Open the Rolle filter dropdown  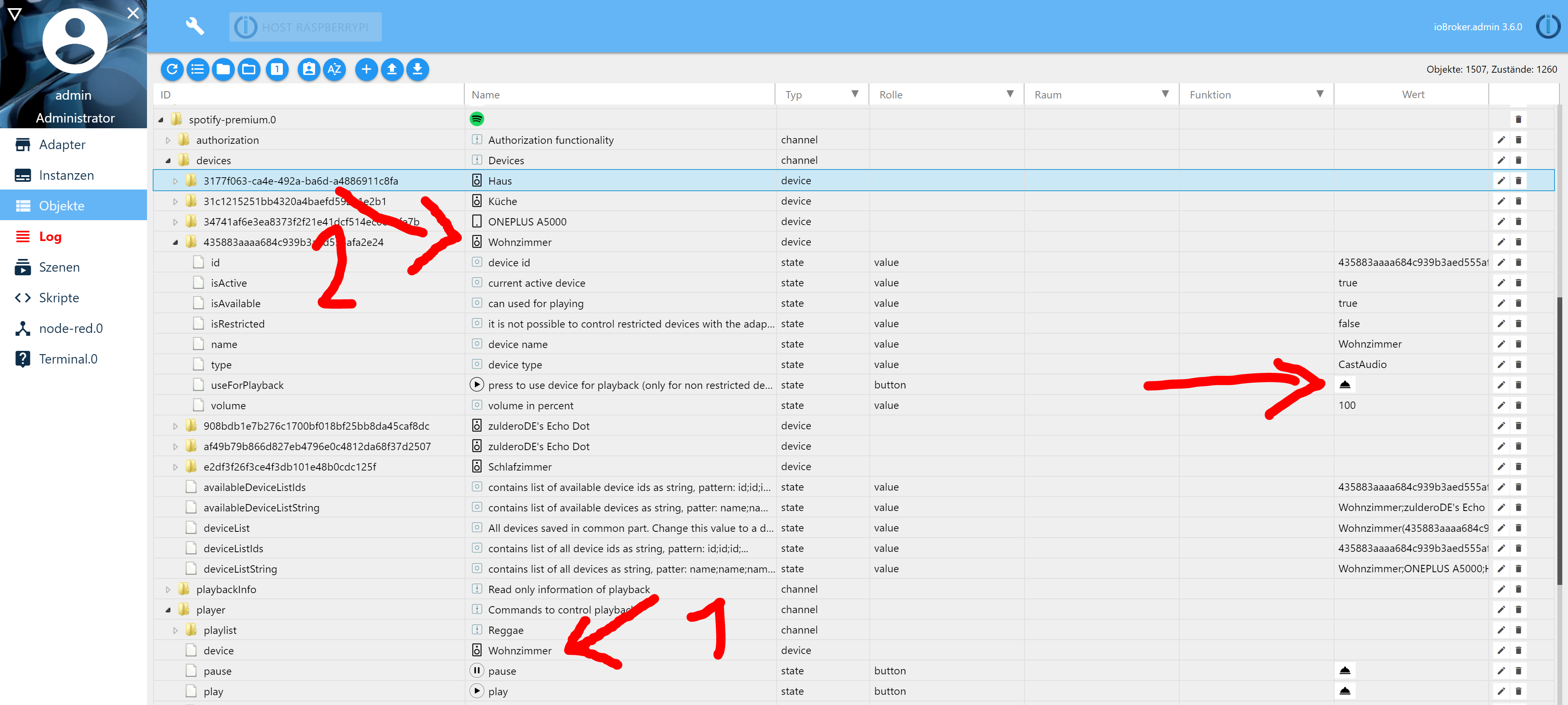coord(1010,94)
